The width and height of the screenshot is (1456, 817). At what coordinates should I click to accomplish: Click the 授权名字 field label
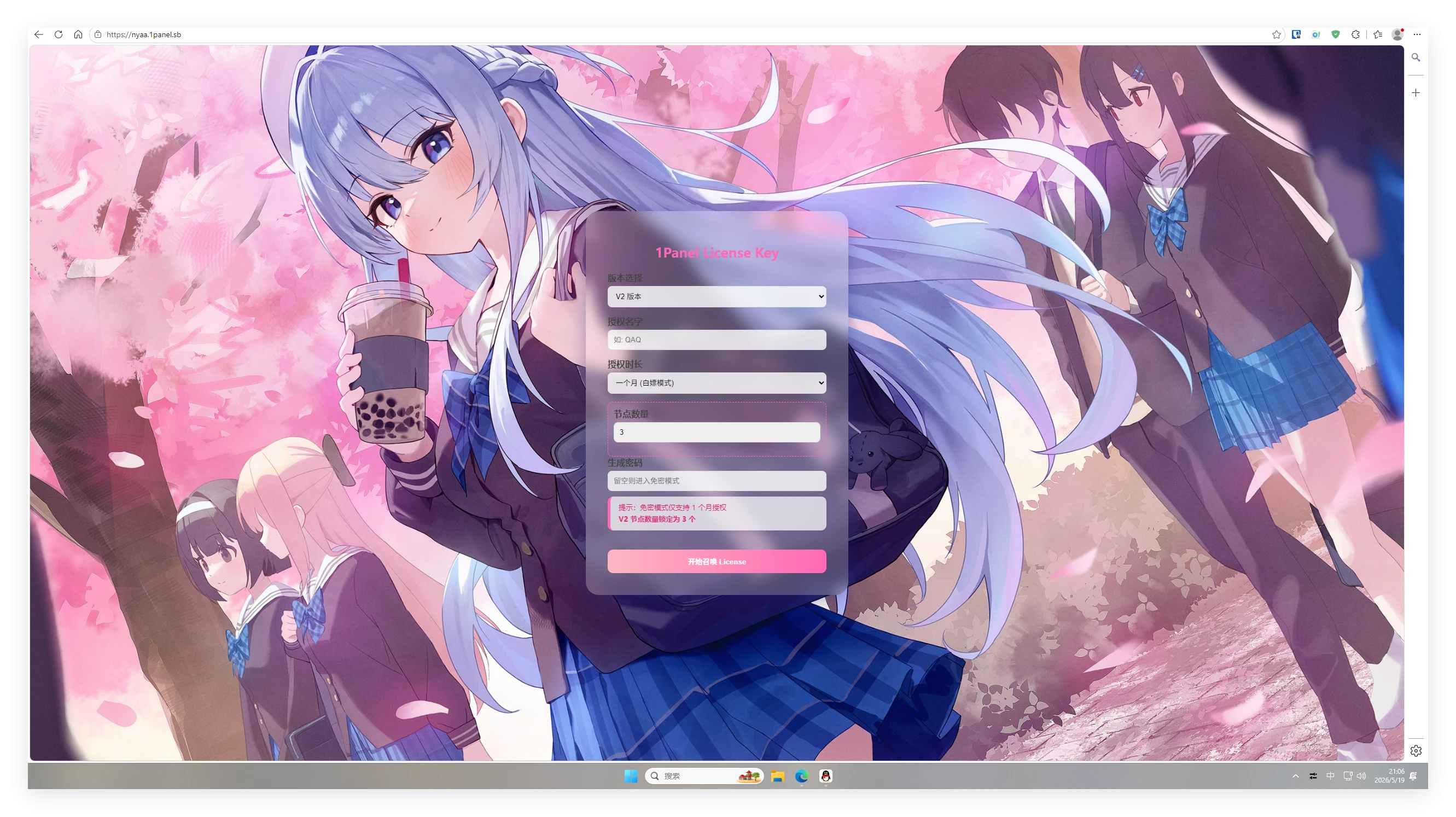pyautogui.click(x=625, y=322)
